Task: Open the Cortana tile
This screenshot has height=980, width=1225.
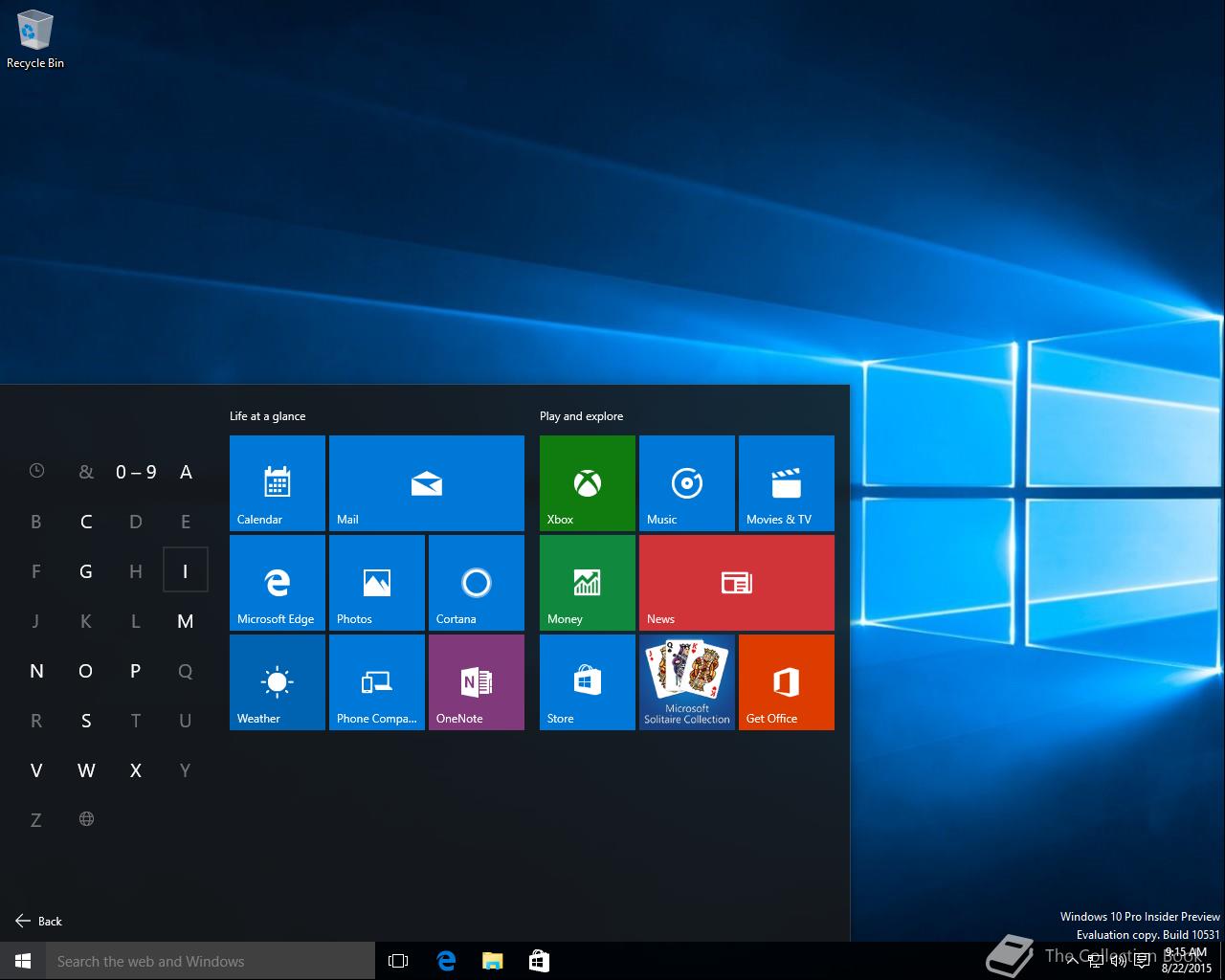Action: point(477,583)
